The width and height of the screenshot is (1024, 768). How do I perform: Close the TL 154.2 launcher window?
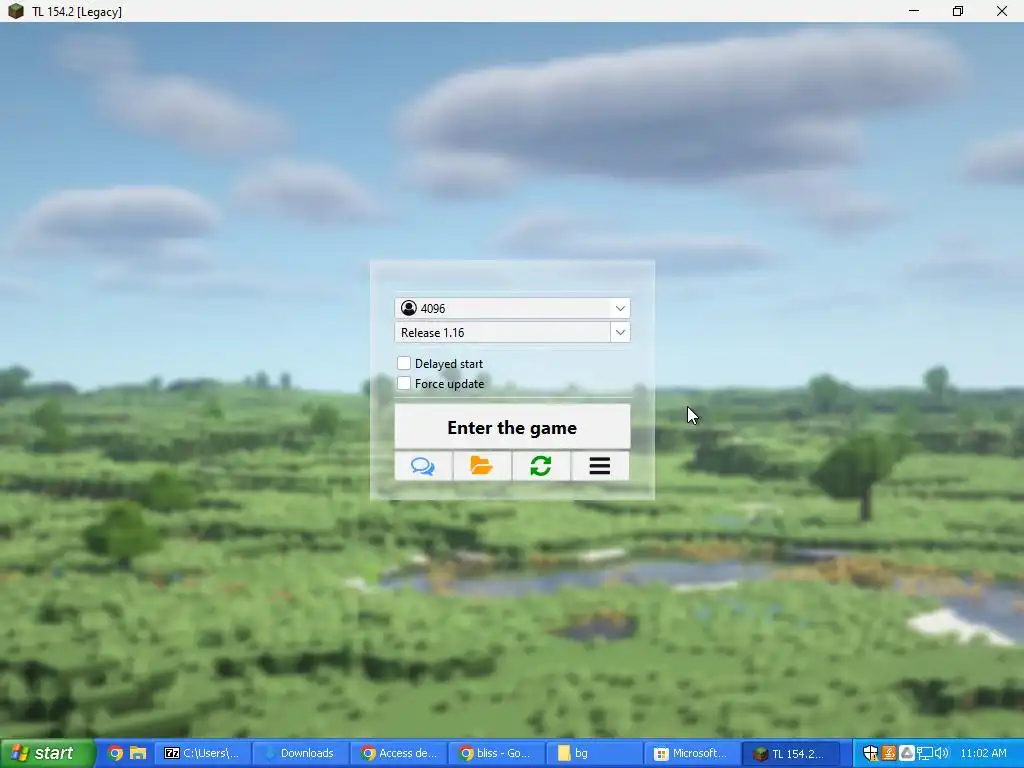click(x=1002, y=11)
